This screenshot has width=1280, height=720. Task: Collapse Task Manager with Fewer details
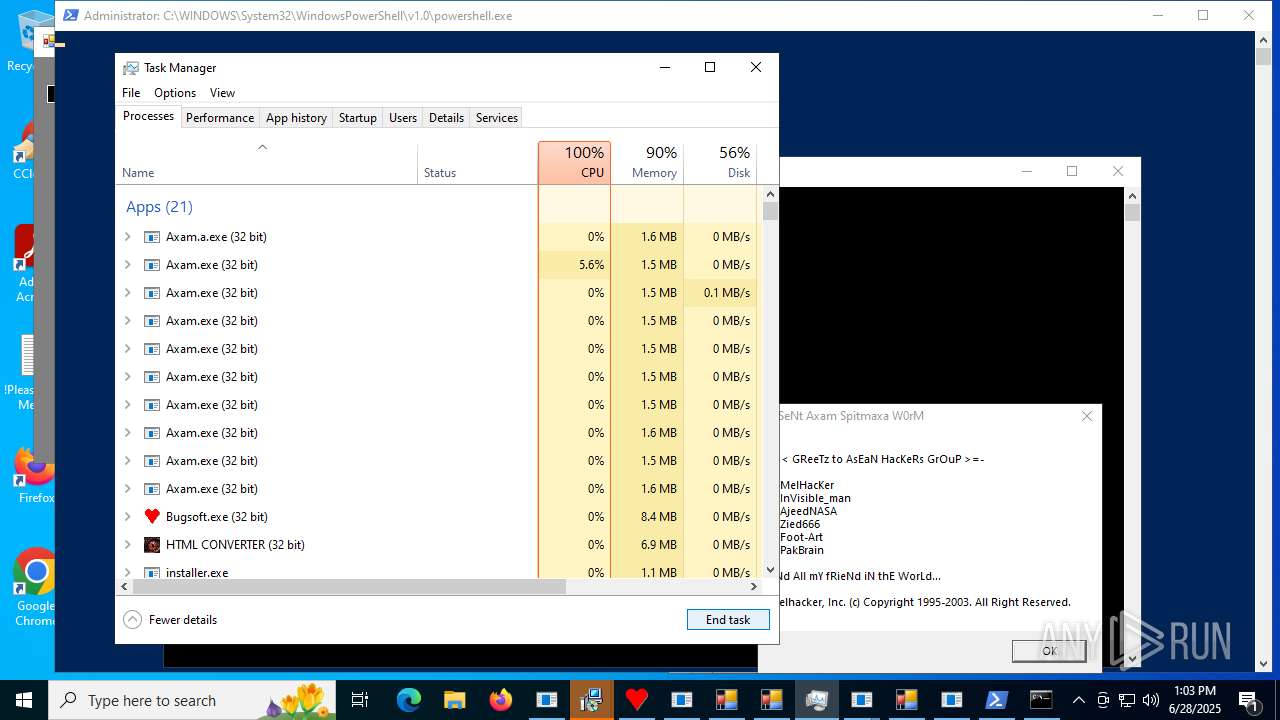(x=170, y=620)
